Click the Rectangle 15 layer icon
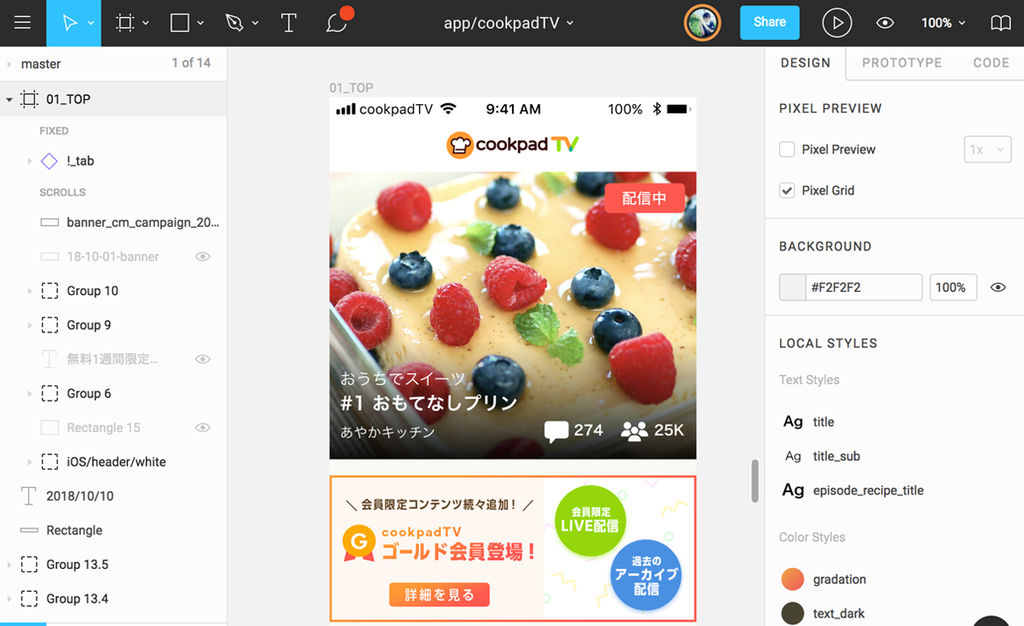This screenshot has width=1024, height=626. coord(50,428)
